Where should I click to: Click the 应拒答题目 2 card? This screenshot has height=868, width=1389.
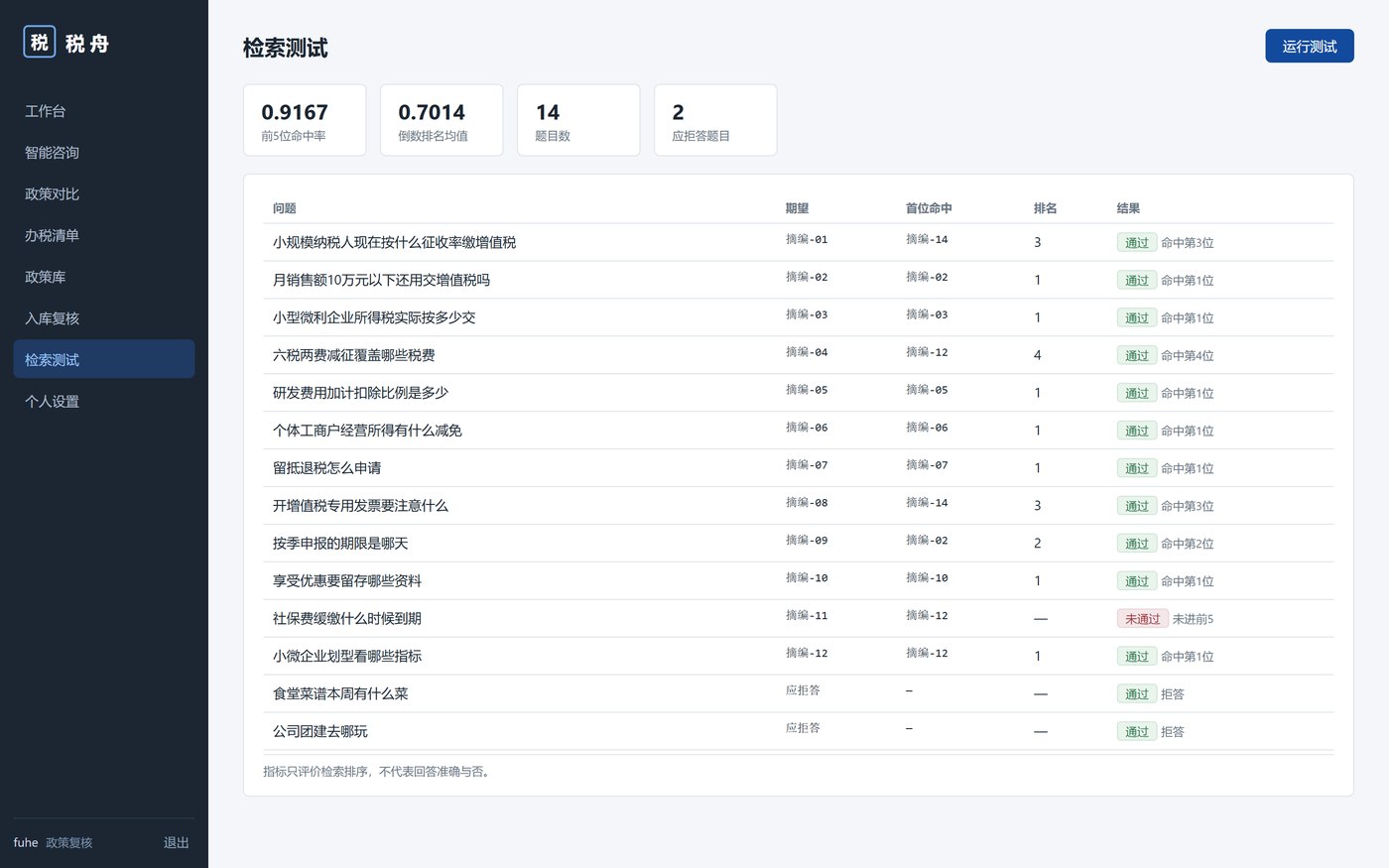tap(715, 120)
